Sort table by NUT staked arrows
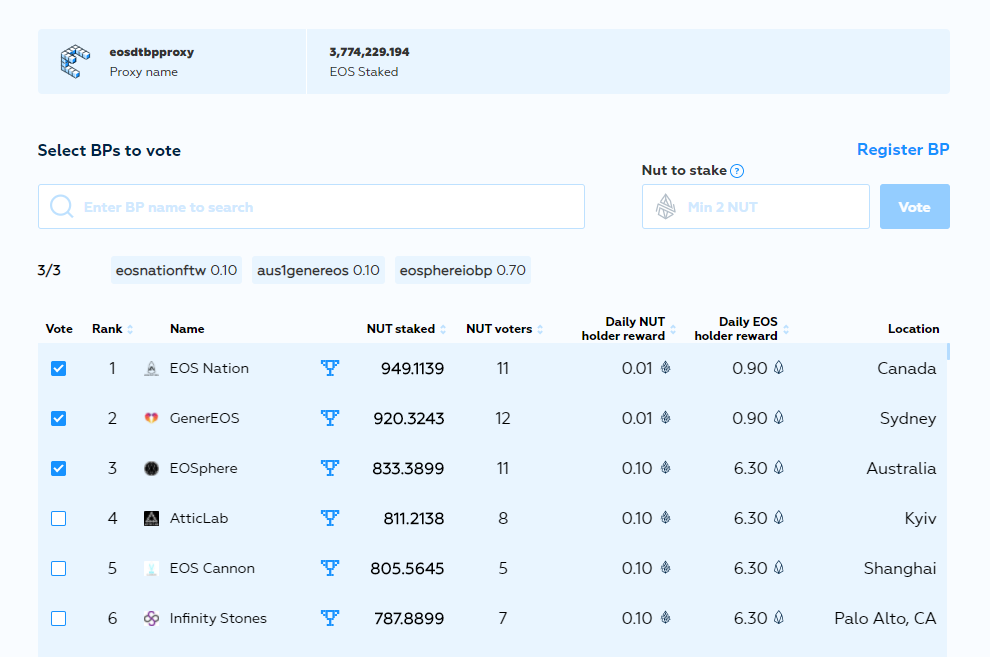The height and width of the screenshot is (657, 990). coord(443,329)
